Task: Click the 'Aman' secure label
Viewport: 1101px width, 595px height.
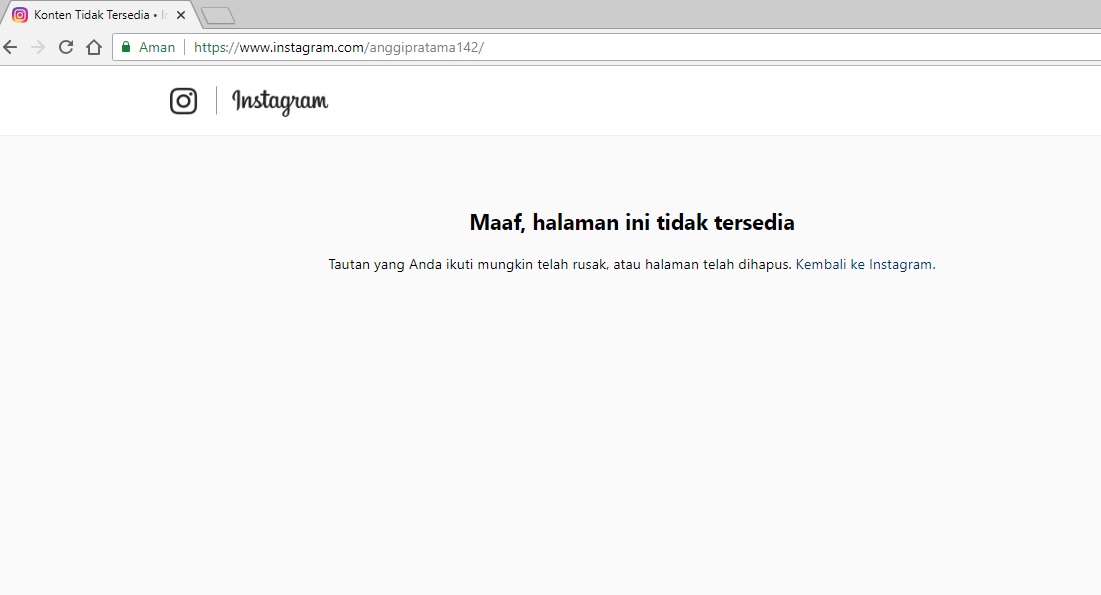Action: [x=157, y=47]
